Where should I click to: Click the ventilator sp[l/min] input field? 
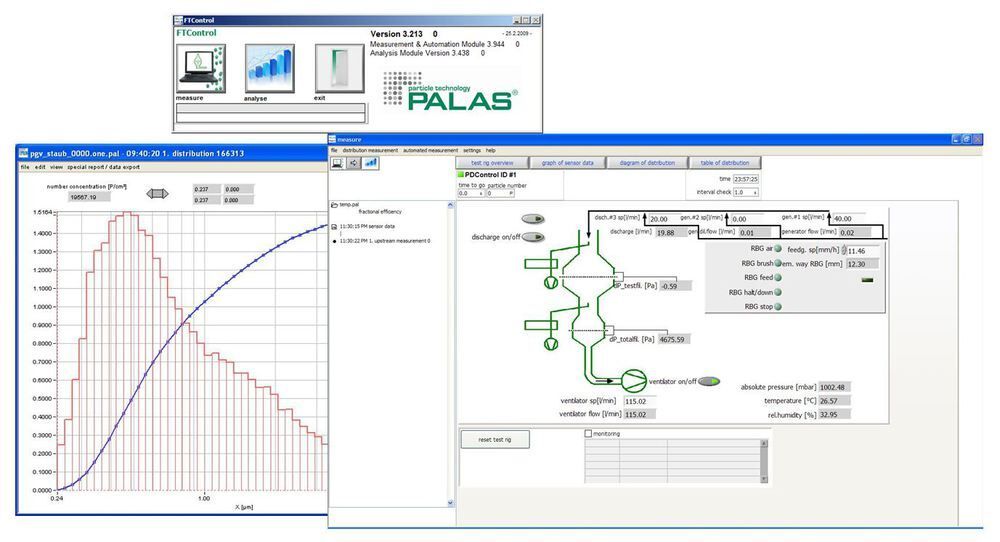[640, 402]
